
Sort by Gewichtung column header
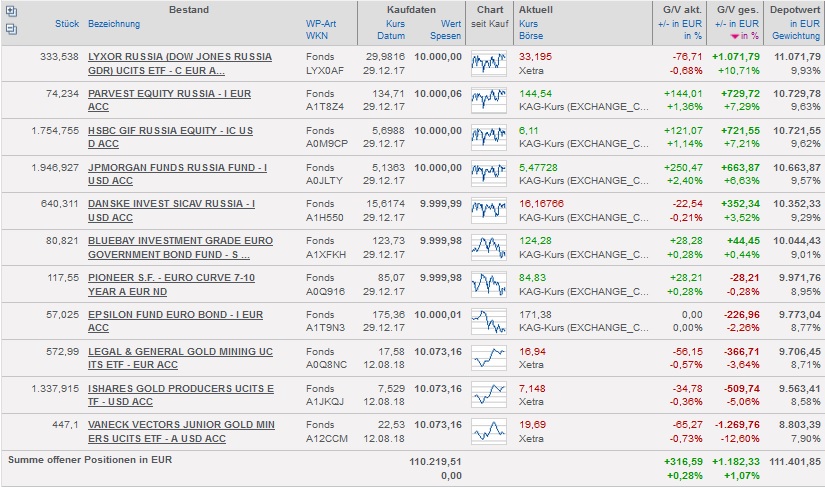click(x=796, y=36)
